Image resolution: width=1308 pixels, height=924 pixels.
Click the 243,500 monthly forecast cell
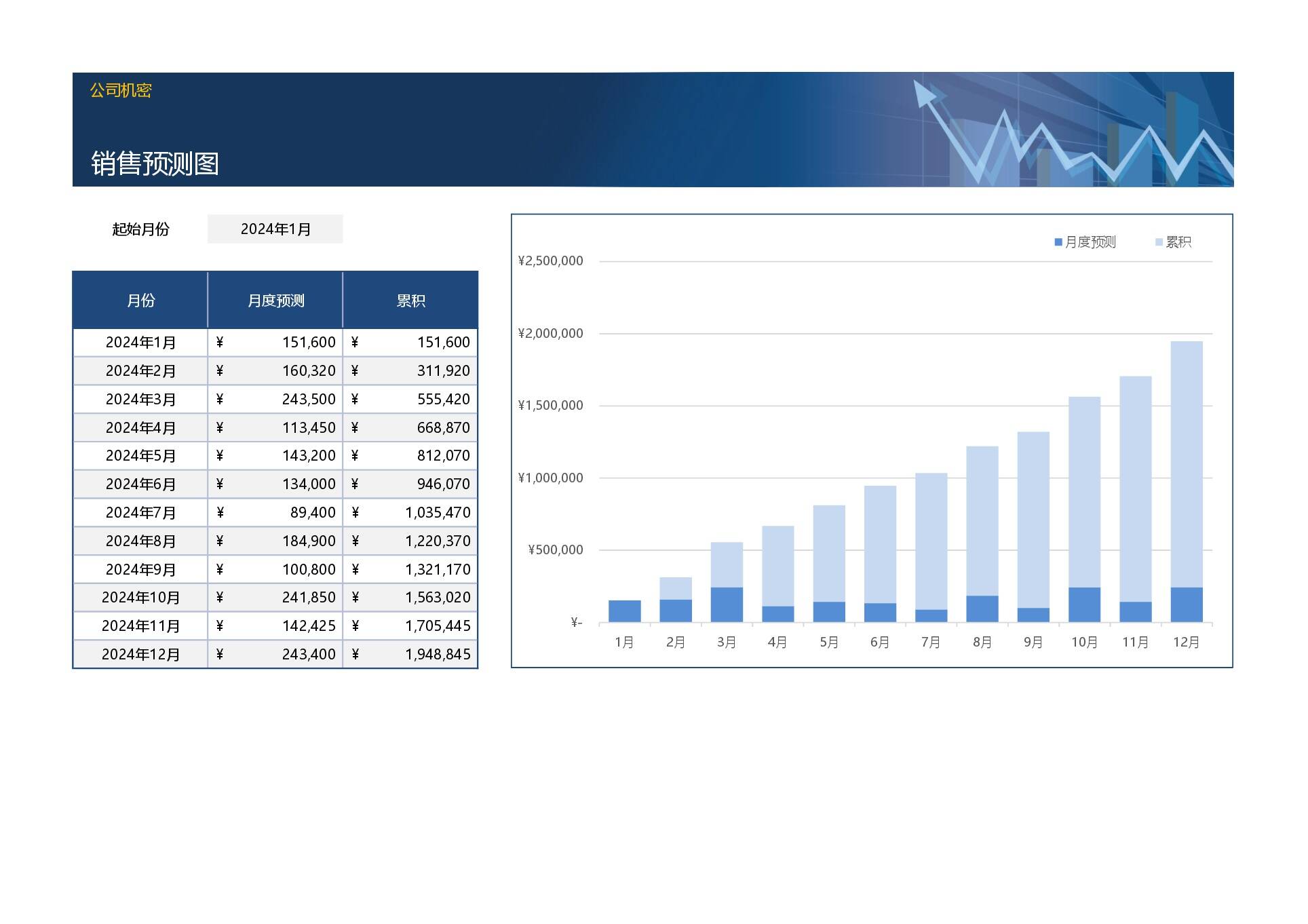[x=309, y=400]
